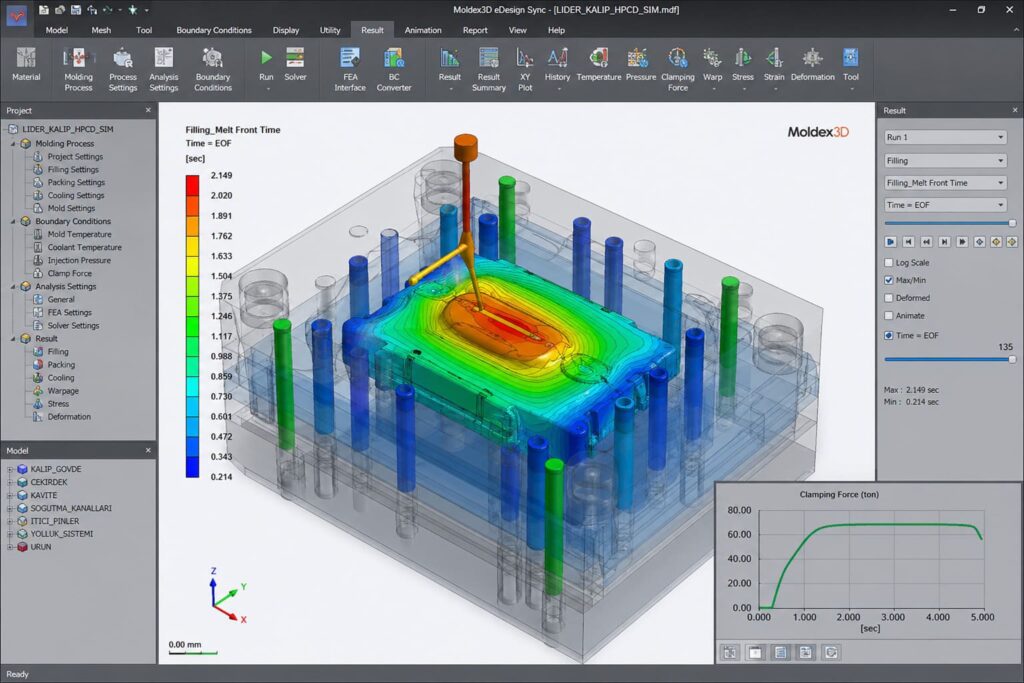Click the Molding Process ribbon icon
This screenshot has height=683, width=1024.
point(78,67)
